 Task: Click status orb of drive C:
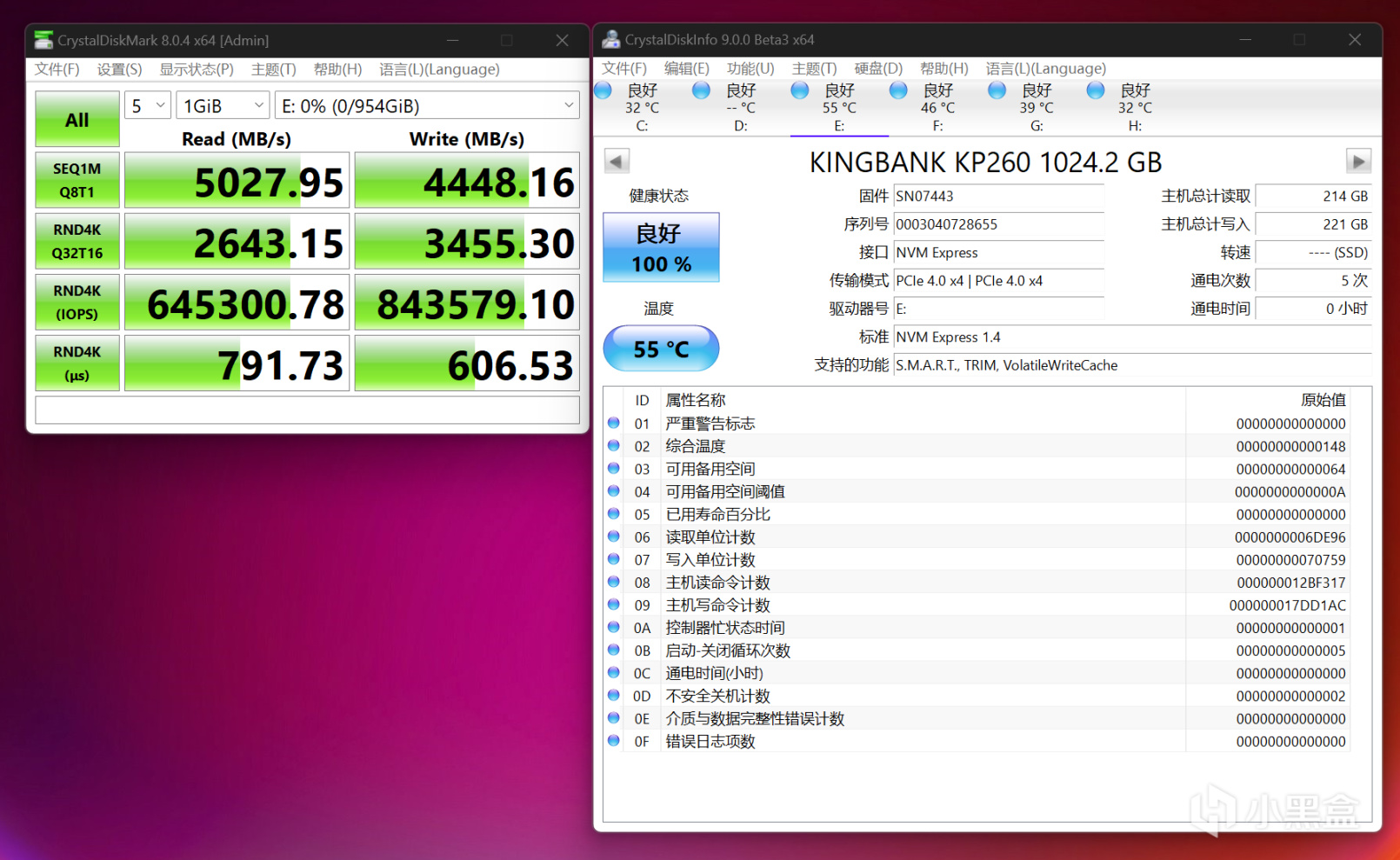tap(603, 90)
